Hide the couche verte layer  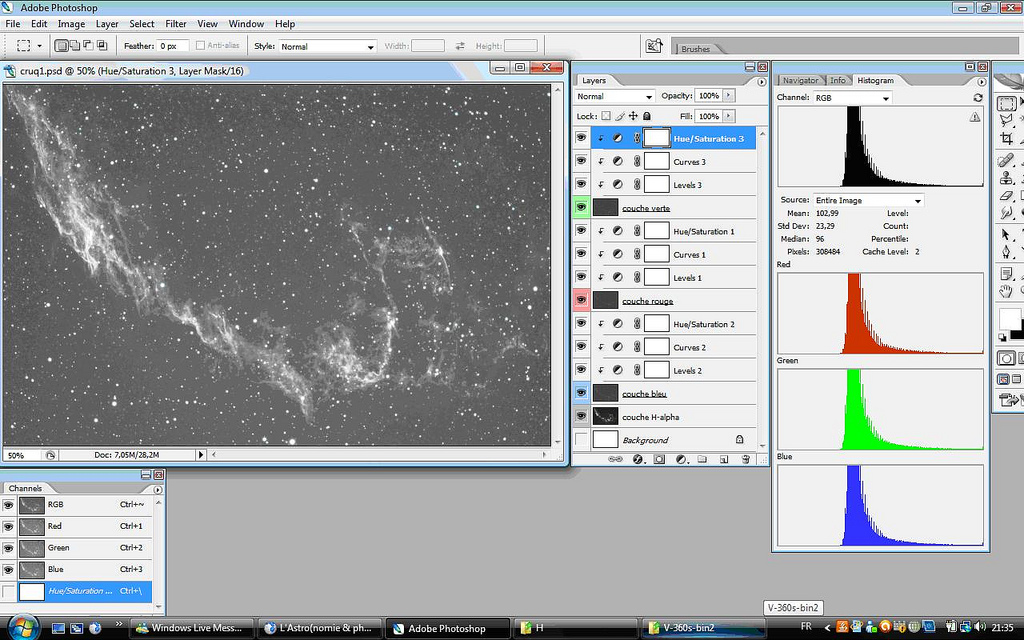tap(581, 208)
